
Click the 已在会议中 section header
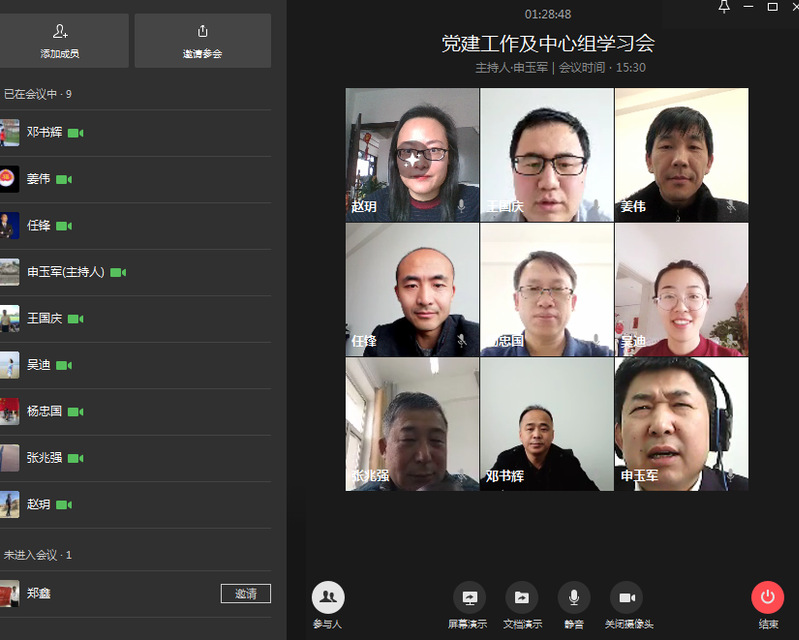click(x=38, y=94)
